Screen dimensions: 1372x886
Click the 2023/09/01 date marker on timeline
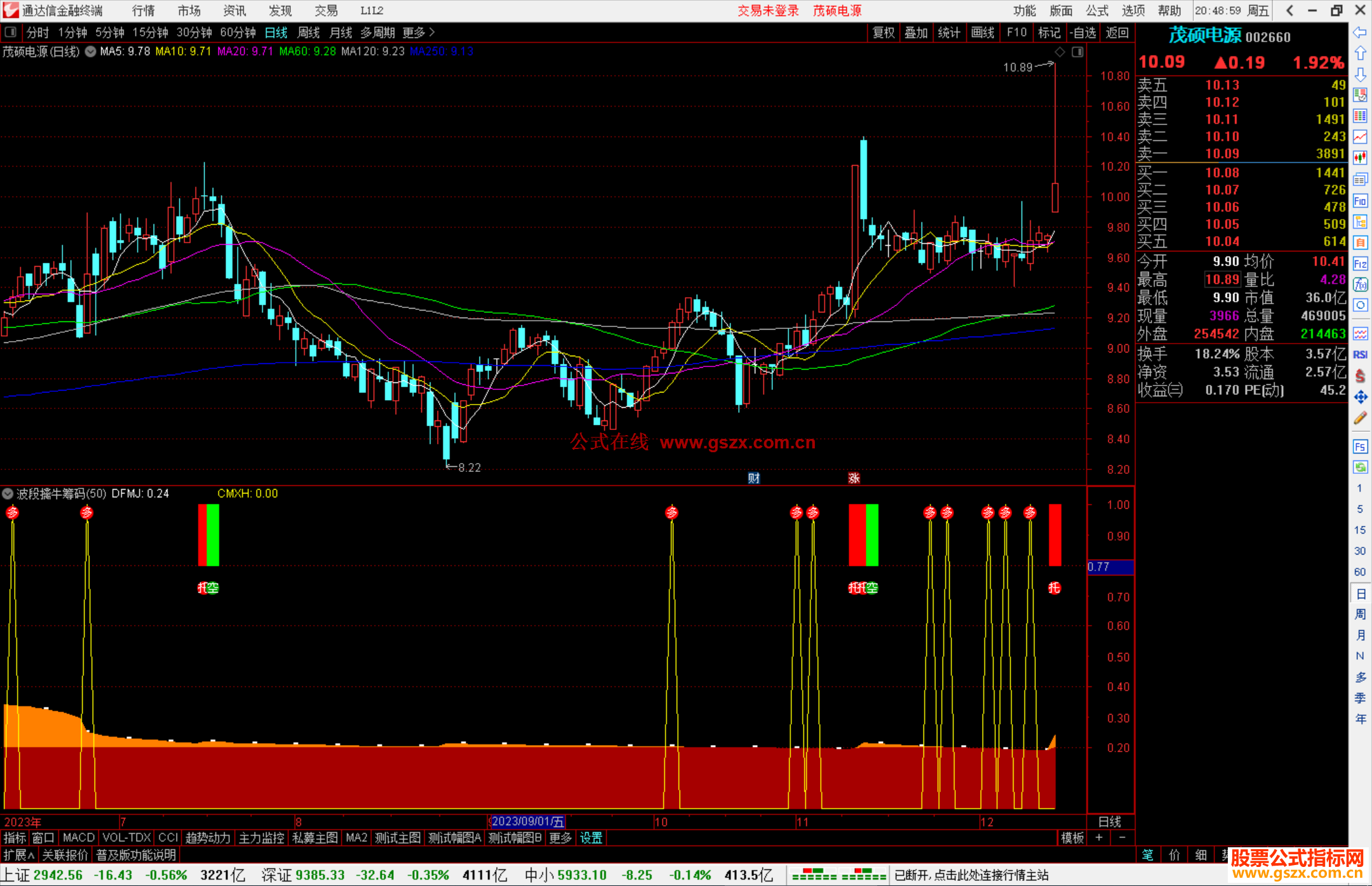pyautogui.click(x=527, y=822)
